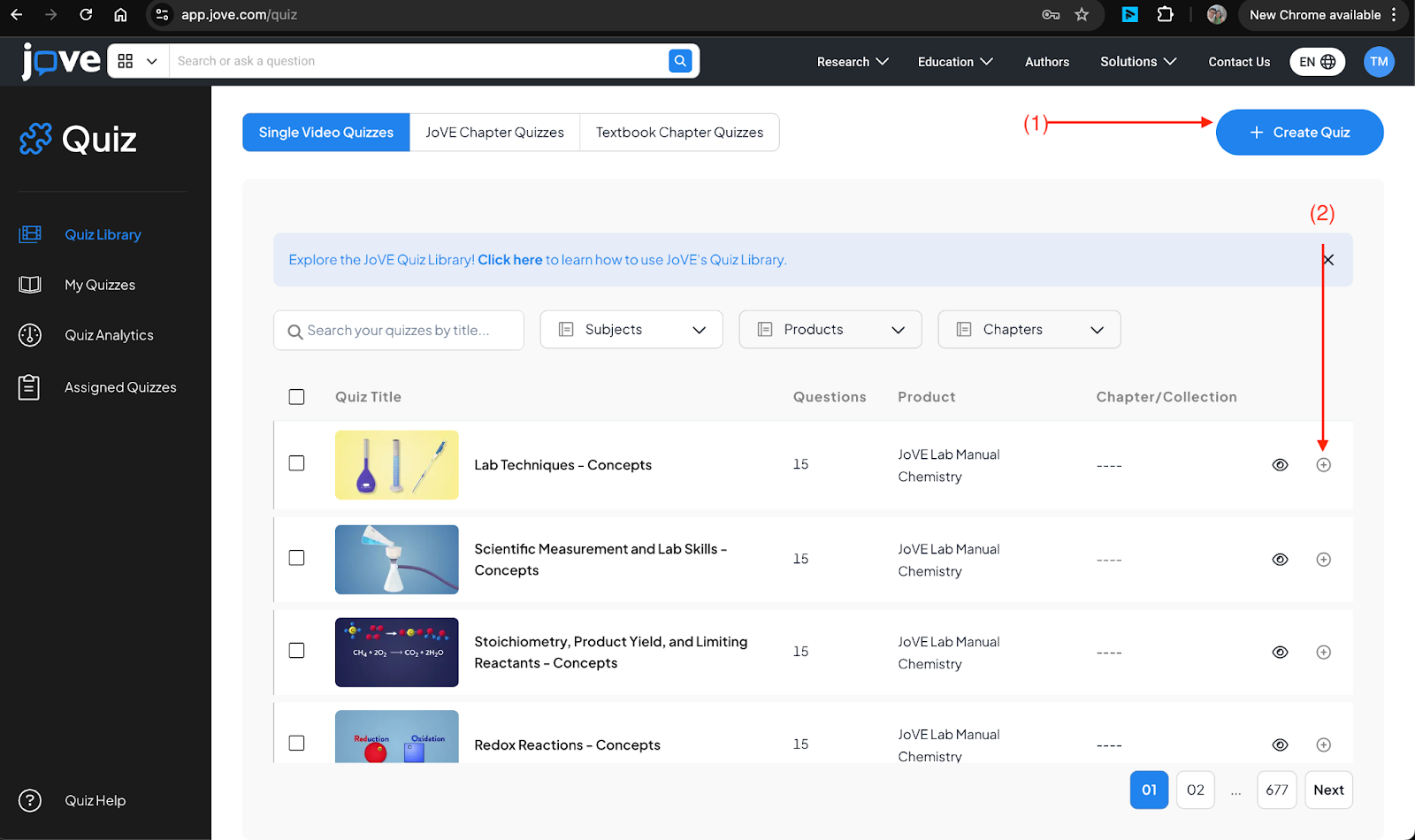Check the Redox Reactions quiz checkbox
Screen dimensions: 1415x840
(x=296, y=744)
